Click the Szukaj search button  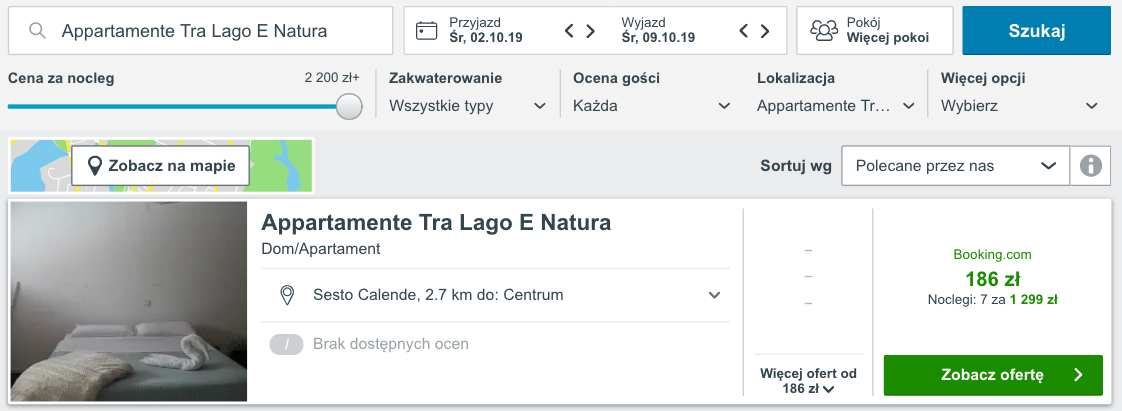pyautogui.click(x=1036, y=31)
